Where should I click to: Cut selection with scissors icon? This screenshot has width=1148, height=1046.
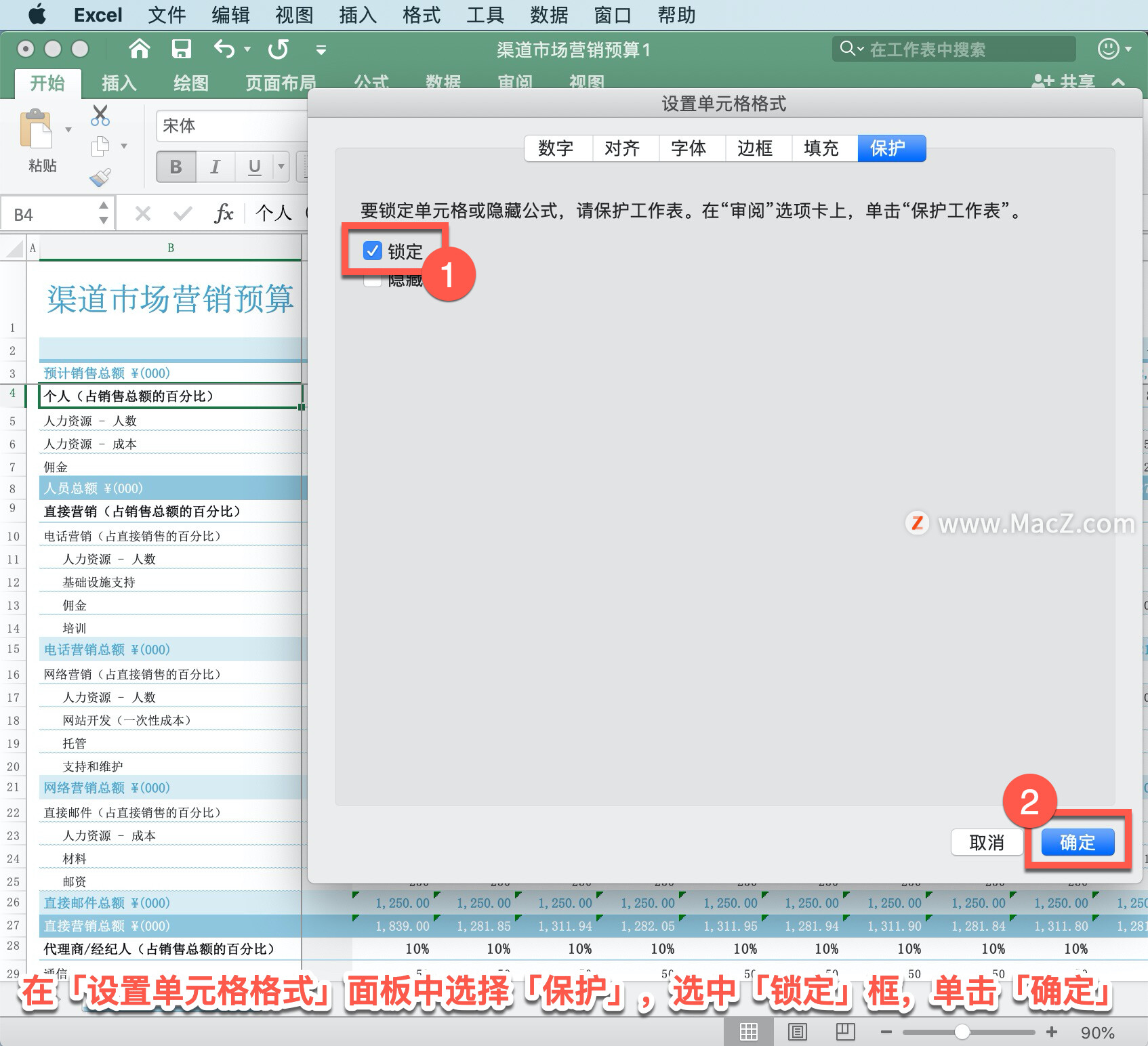point(100,116)
